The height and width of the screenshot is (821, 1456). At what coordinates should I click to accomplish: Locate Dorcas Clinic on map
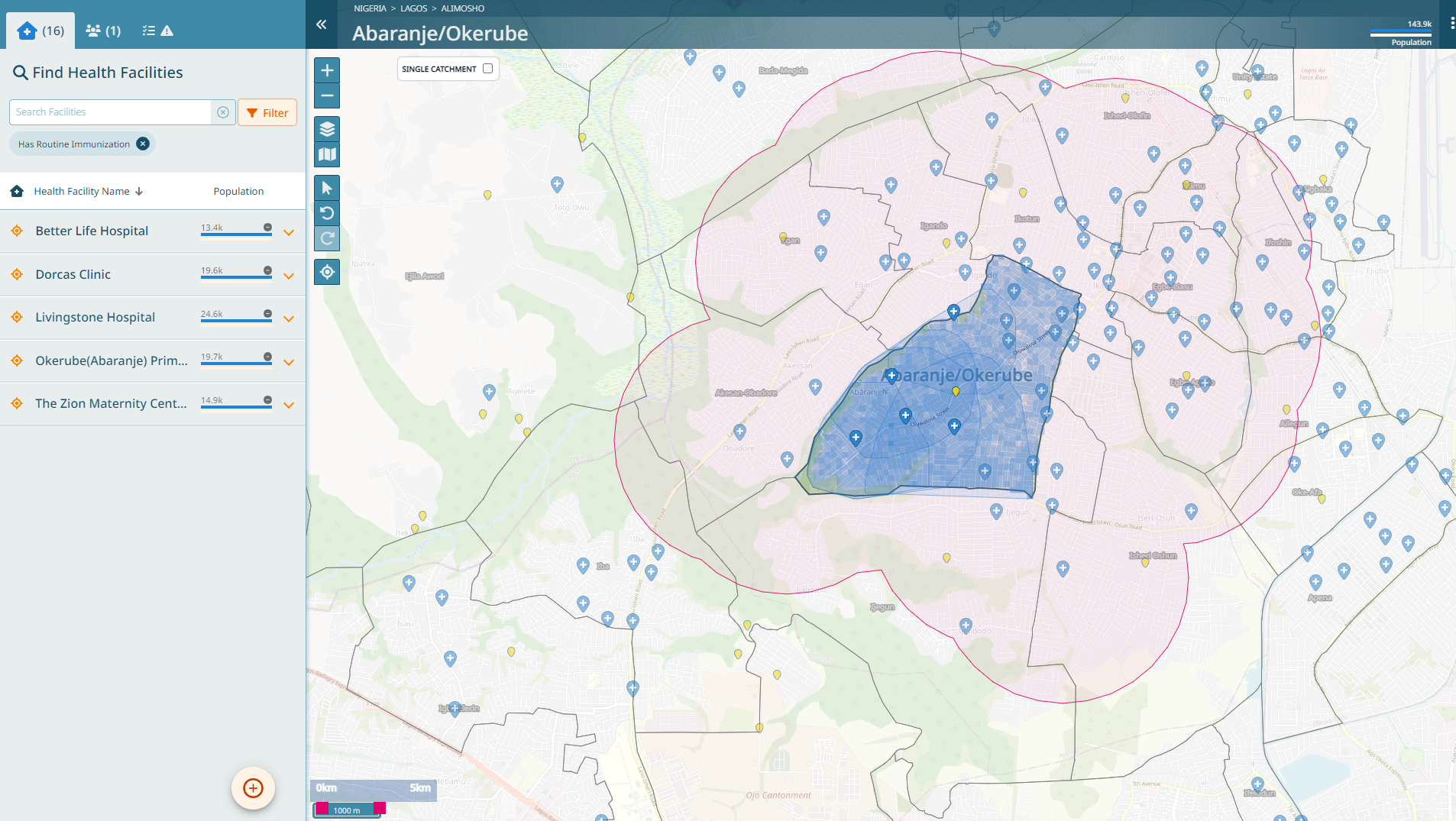coord(17,274)
